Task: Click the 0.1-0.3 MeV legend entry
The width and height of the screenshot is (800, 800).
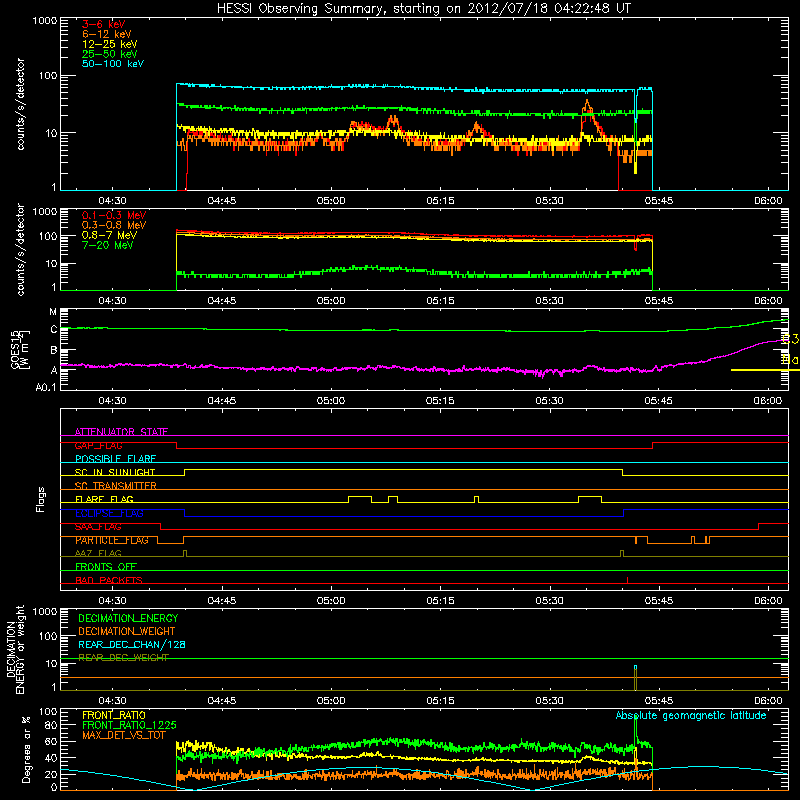Action: tap(114, 215)
